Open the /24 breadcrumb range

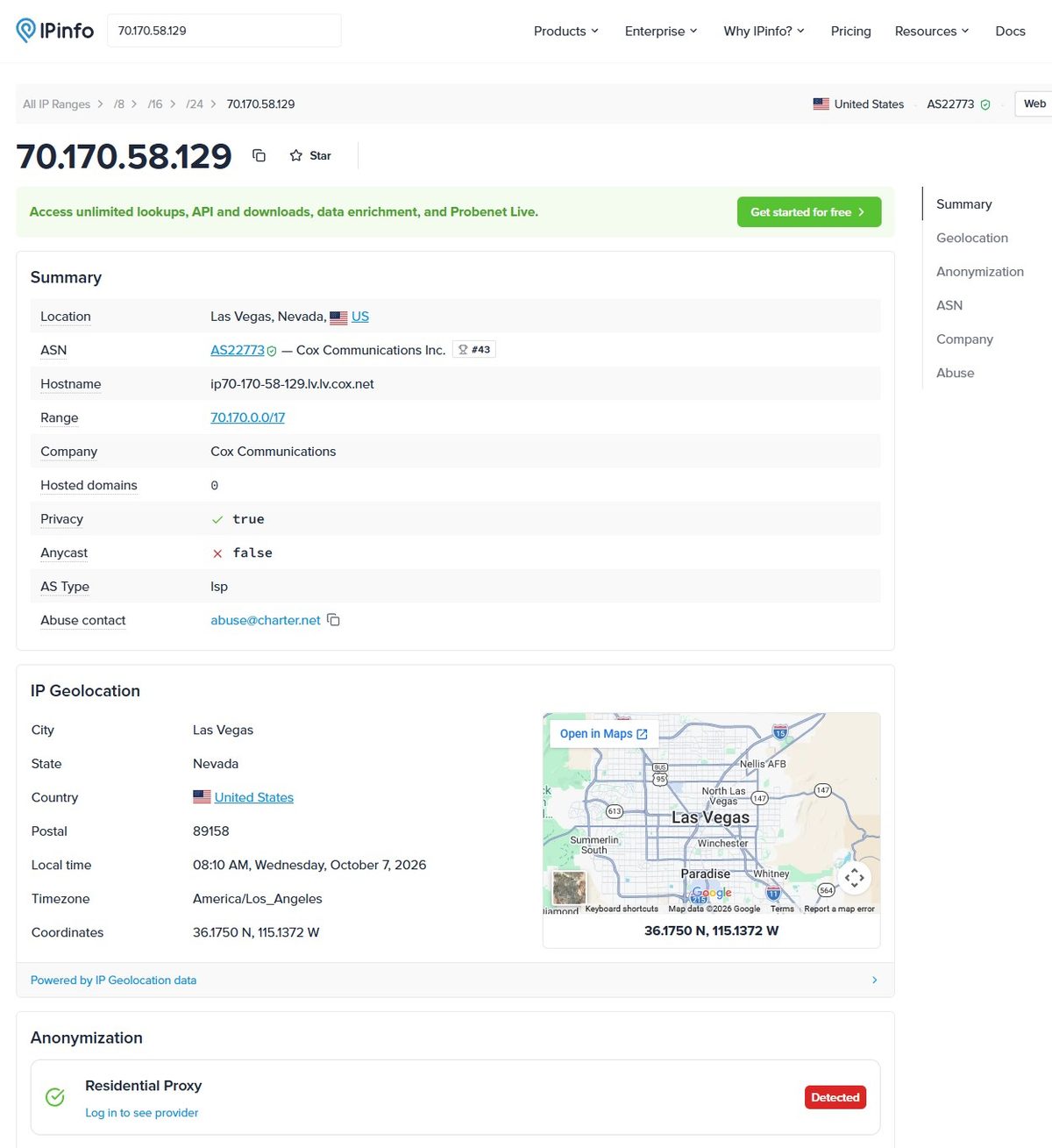pyautogui.click(x=195, y=104)
